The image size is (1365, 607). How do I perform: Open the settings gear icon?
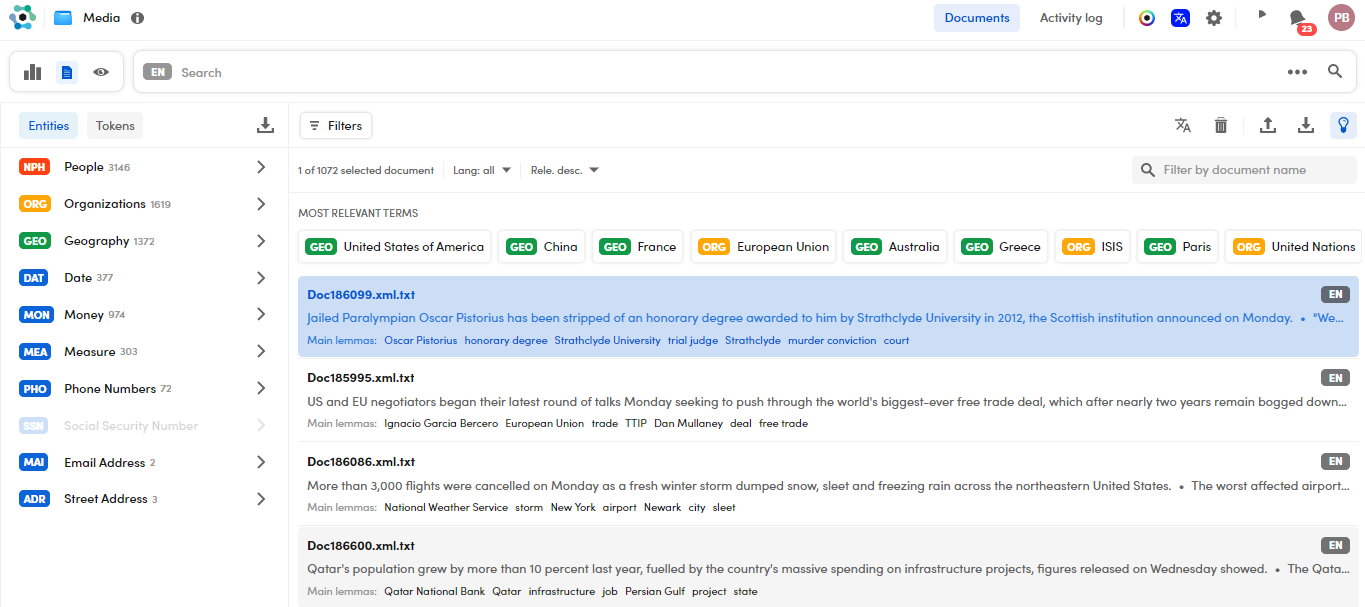point(1214,18)
